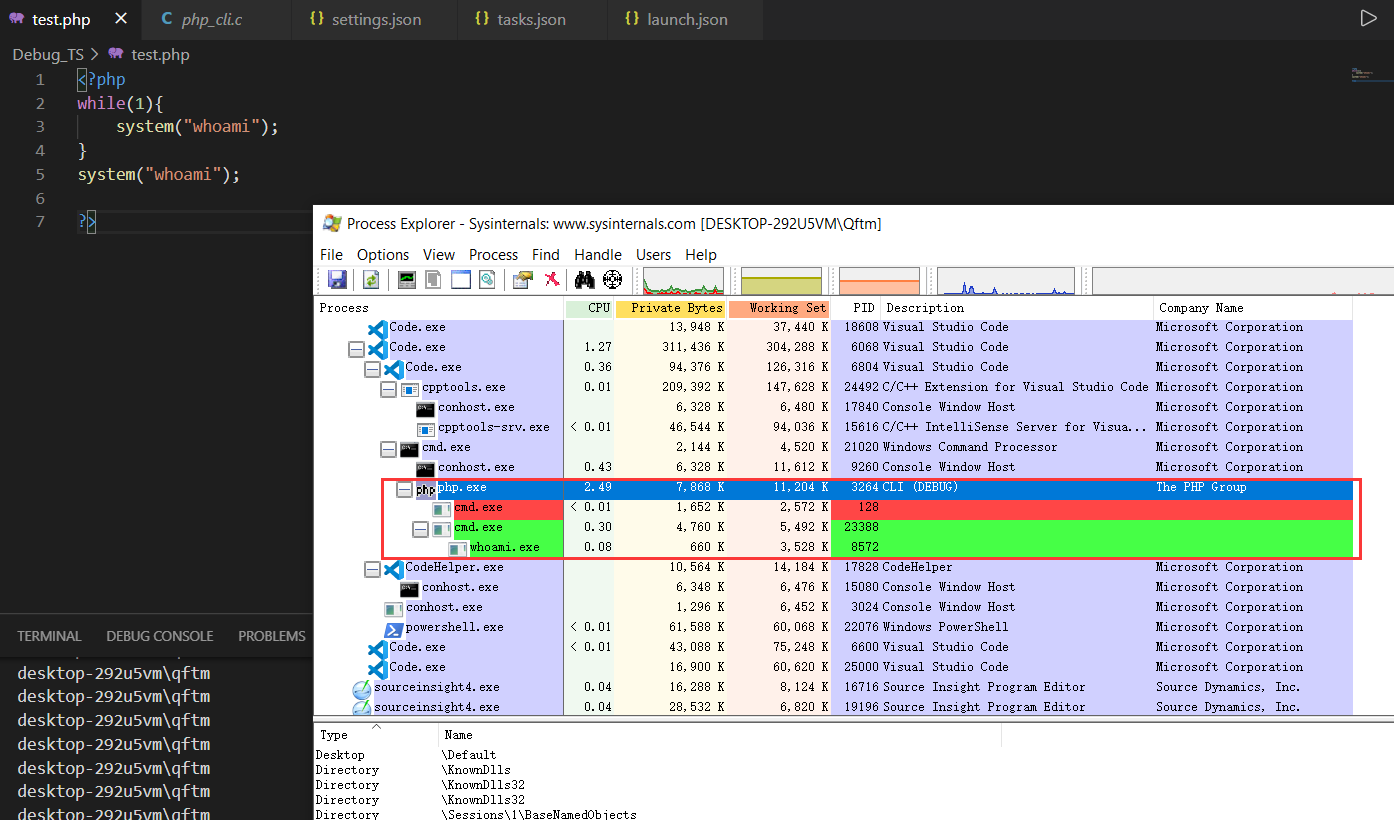Select the DEBUG CONSOLE panel tab

click(x=160, y=636)
